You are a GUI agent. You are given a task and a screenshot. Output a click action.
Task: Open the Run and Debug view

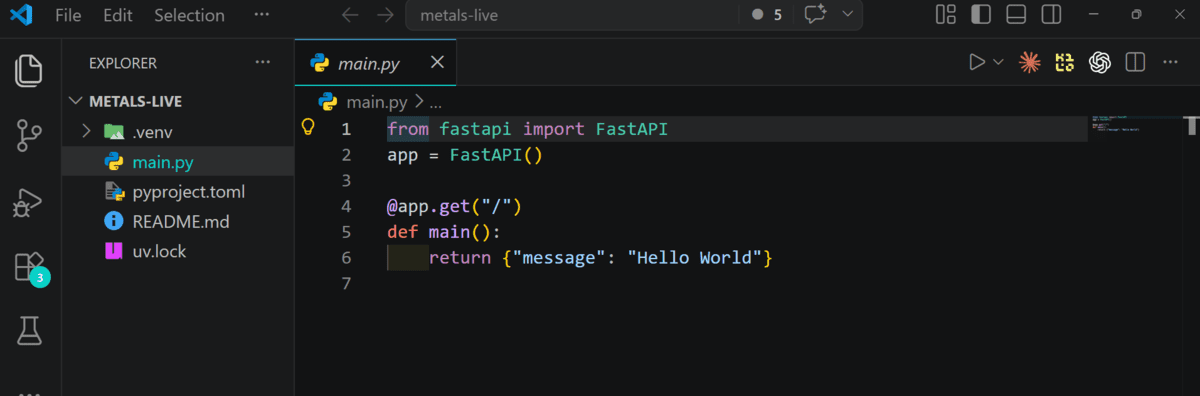[29, 202]
